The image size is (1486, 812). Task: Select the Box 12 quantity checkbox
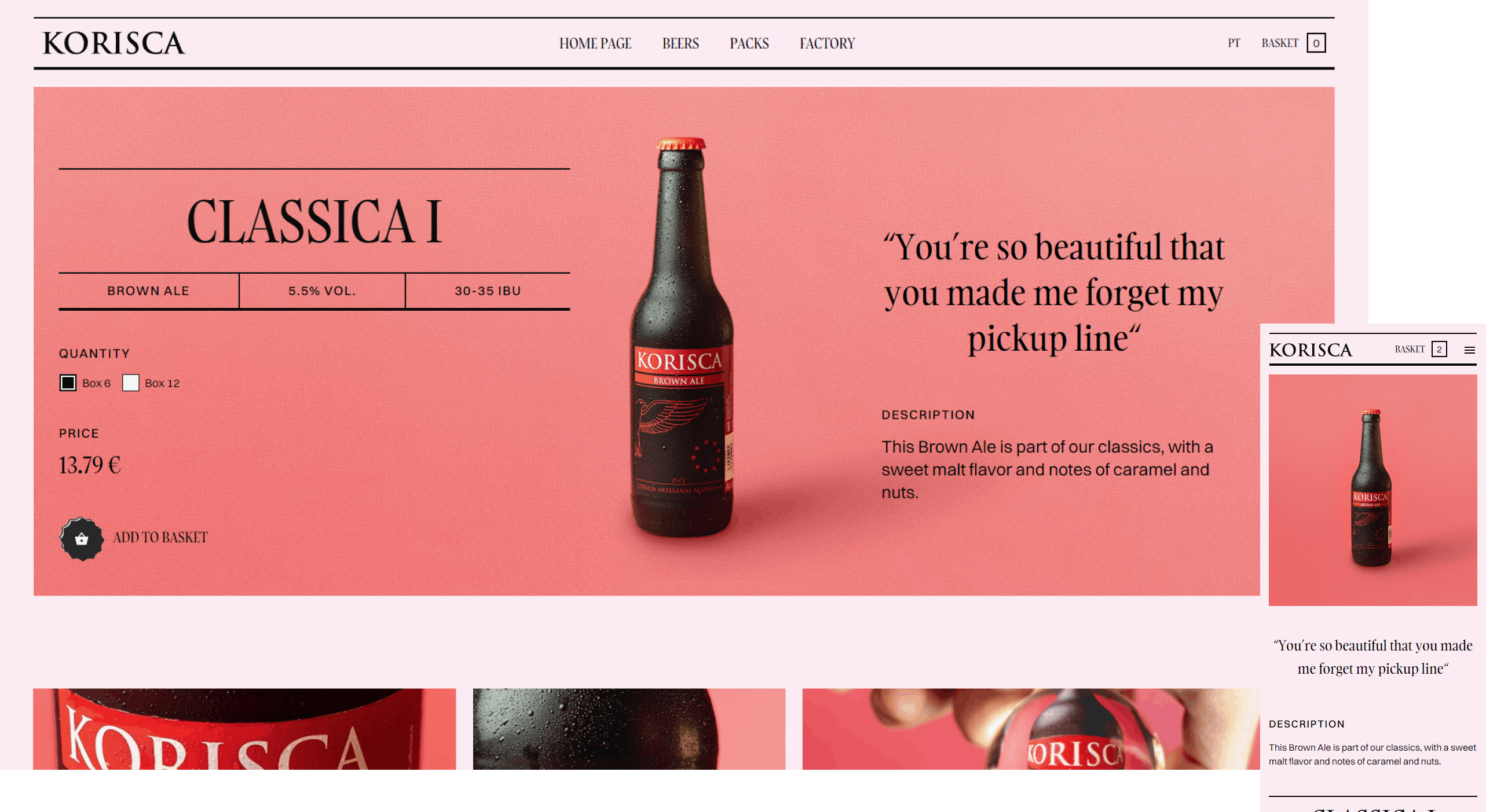pos(130,383)
